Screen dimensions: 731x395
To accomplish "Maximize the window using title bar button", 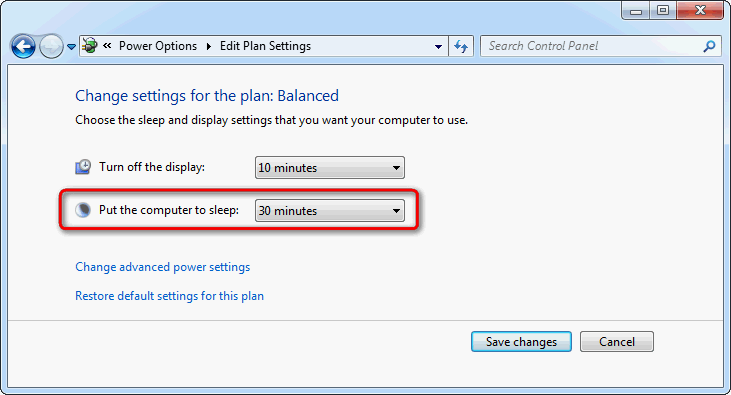I will point(663,10).
